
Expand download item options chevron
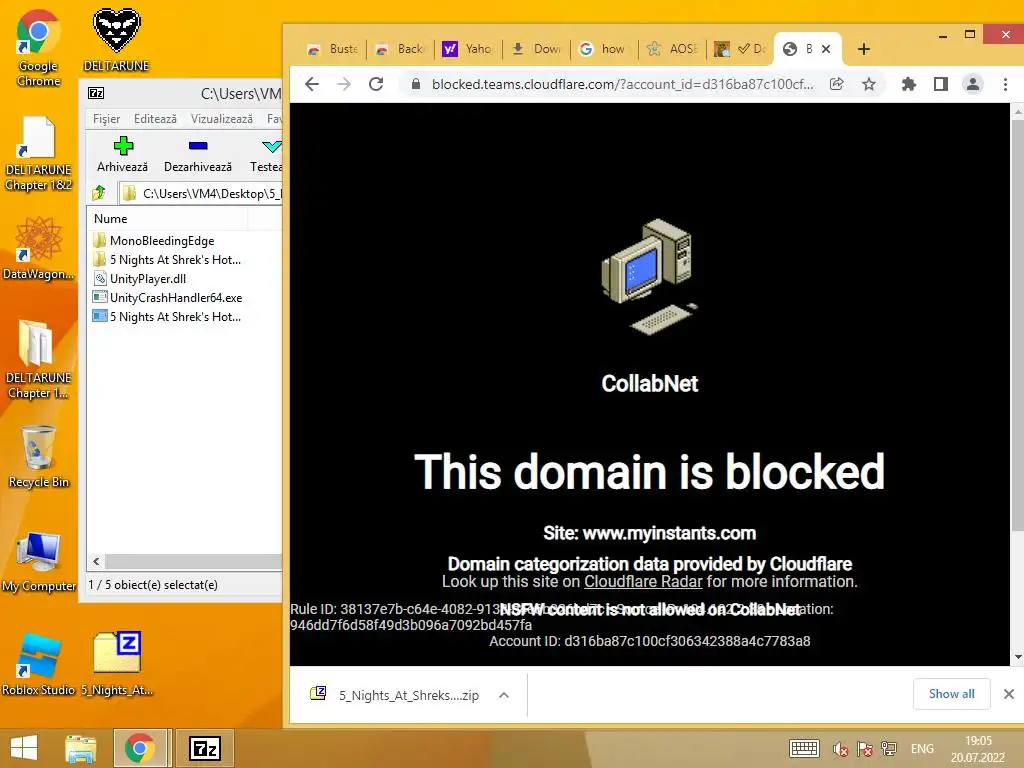[x=504, y=695]
